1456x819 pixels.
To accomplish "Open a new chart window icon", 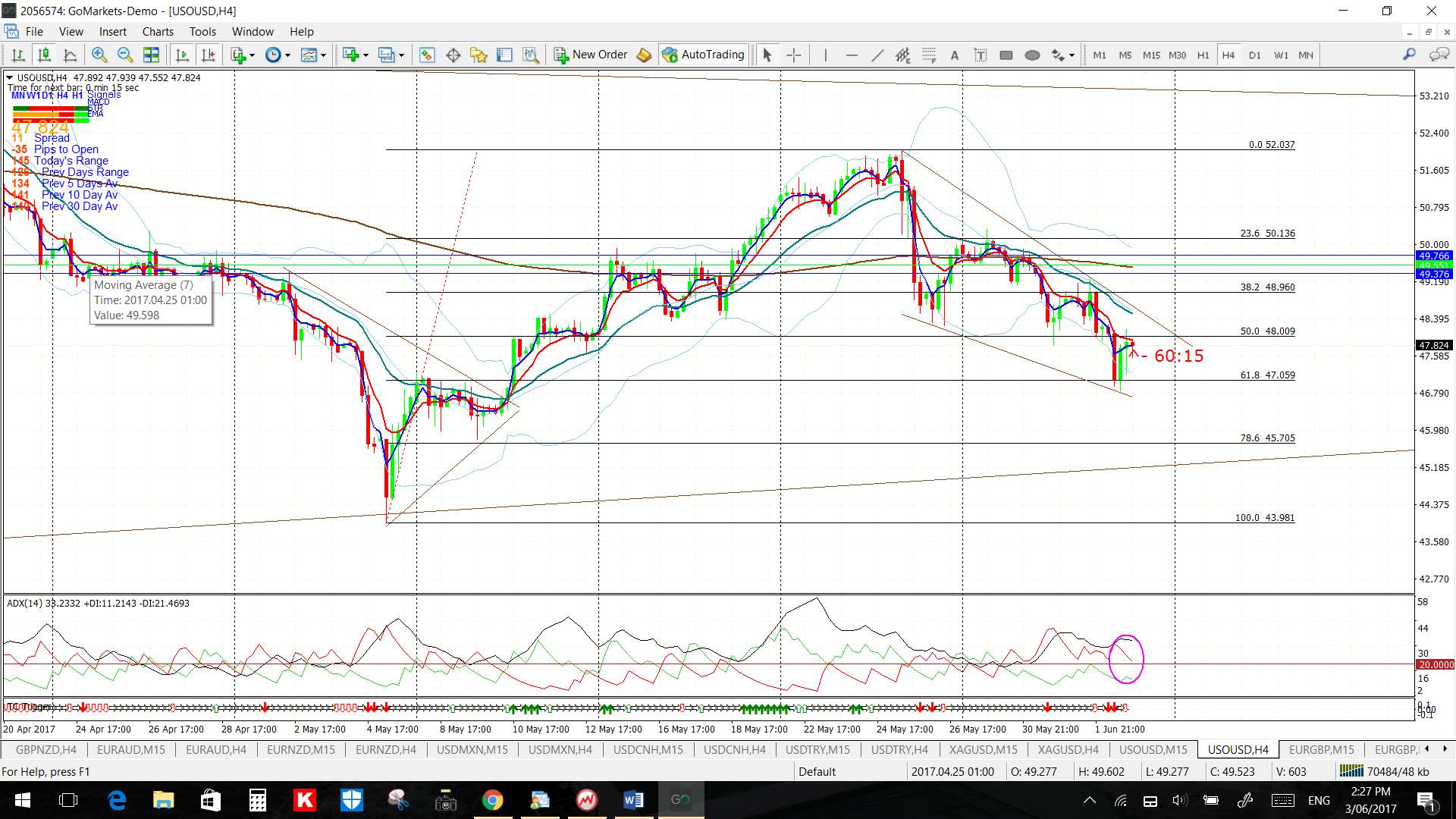I will [350, 55].
